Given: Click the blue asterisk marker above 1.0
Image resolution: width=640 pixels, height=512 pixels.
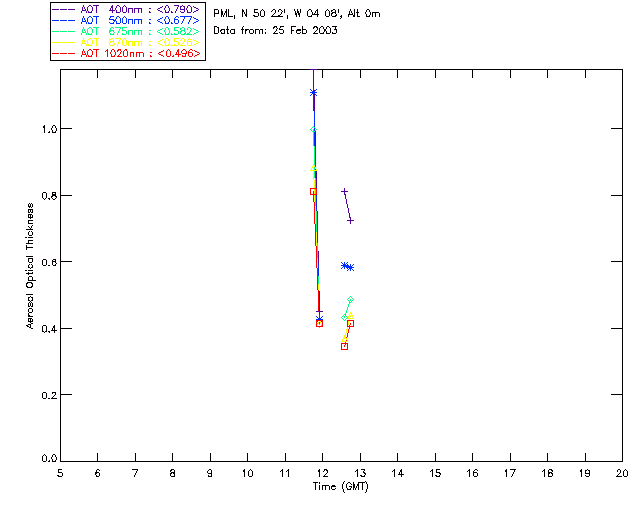Looking at the screenshot, I should pos(313,93).
